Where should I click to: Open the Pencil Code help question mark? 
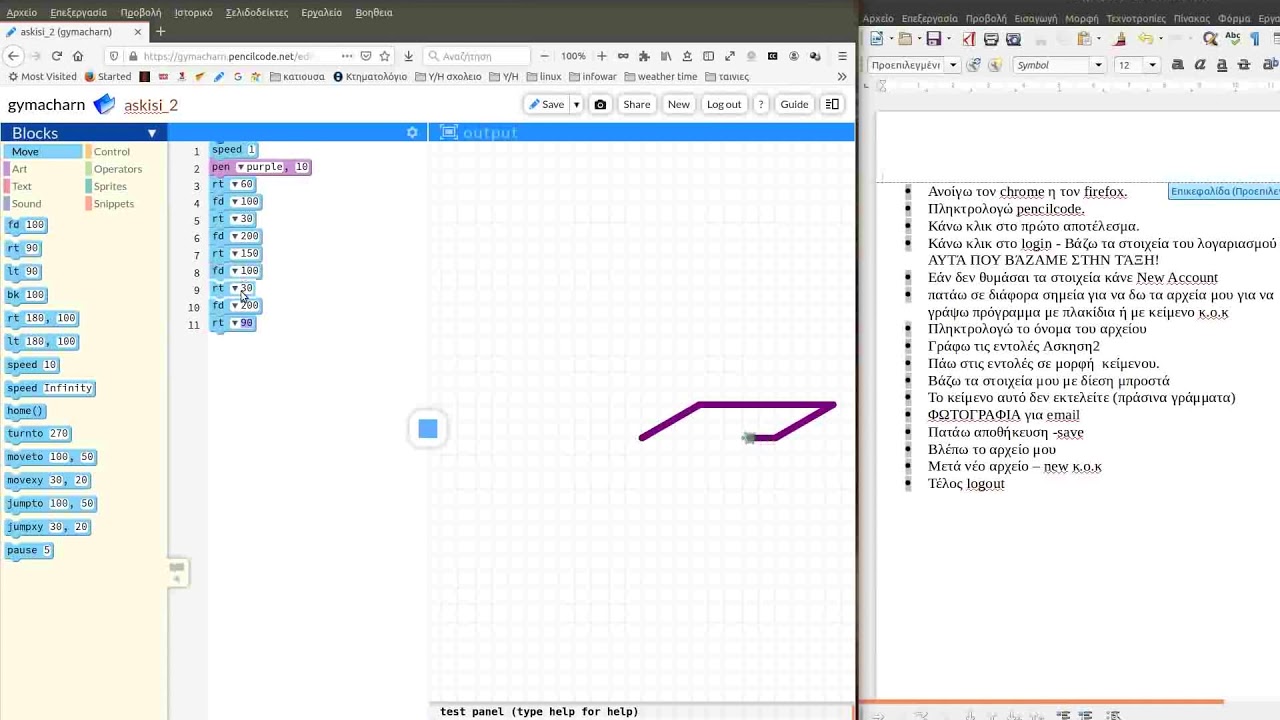pos(761,104)
